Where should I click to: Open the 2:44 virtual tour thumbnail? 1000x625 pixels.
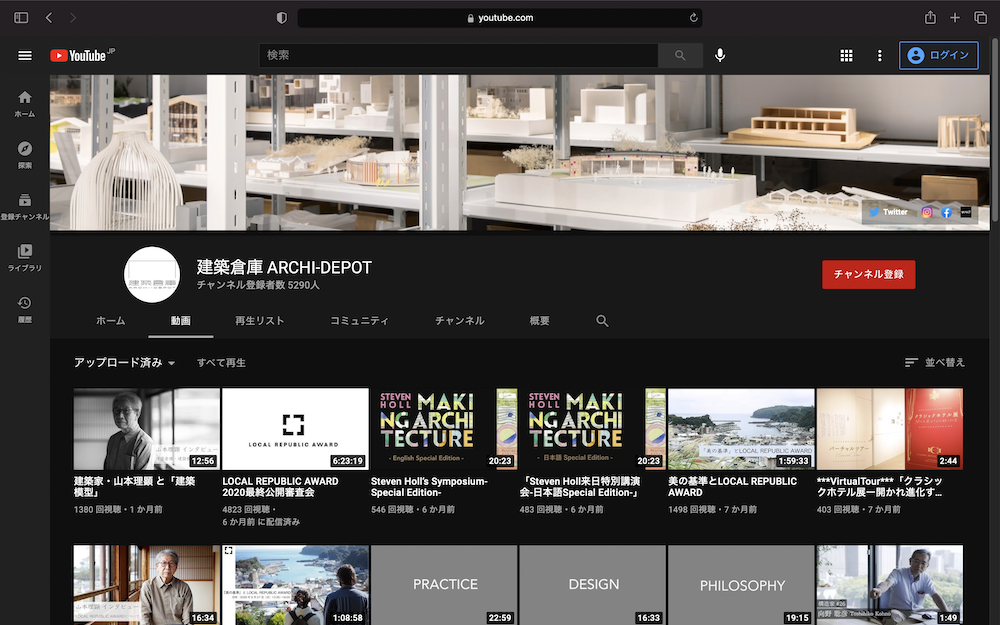[890, 429]
